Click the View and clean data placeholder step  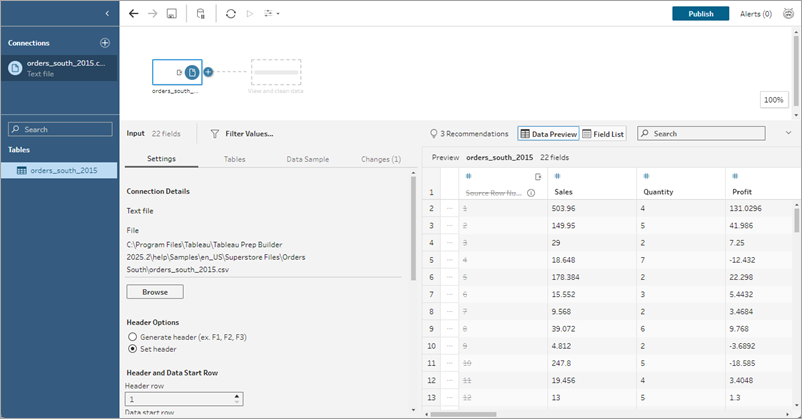pos(276,72)
